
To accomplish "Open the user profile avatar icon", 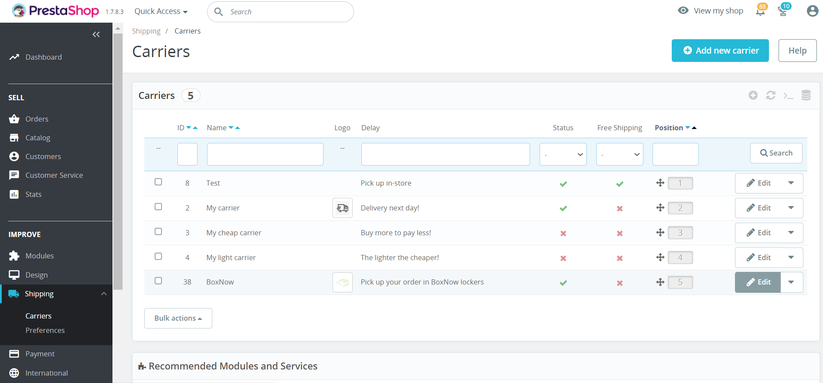I will click(x=812, y=11).
